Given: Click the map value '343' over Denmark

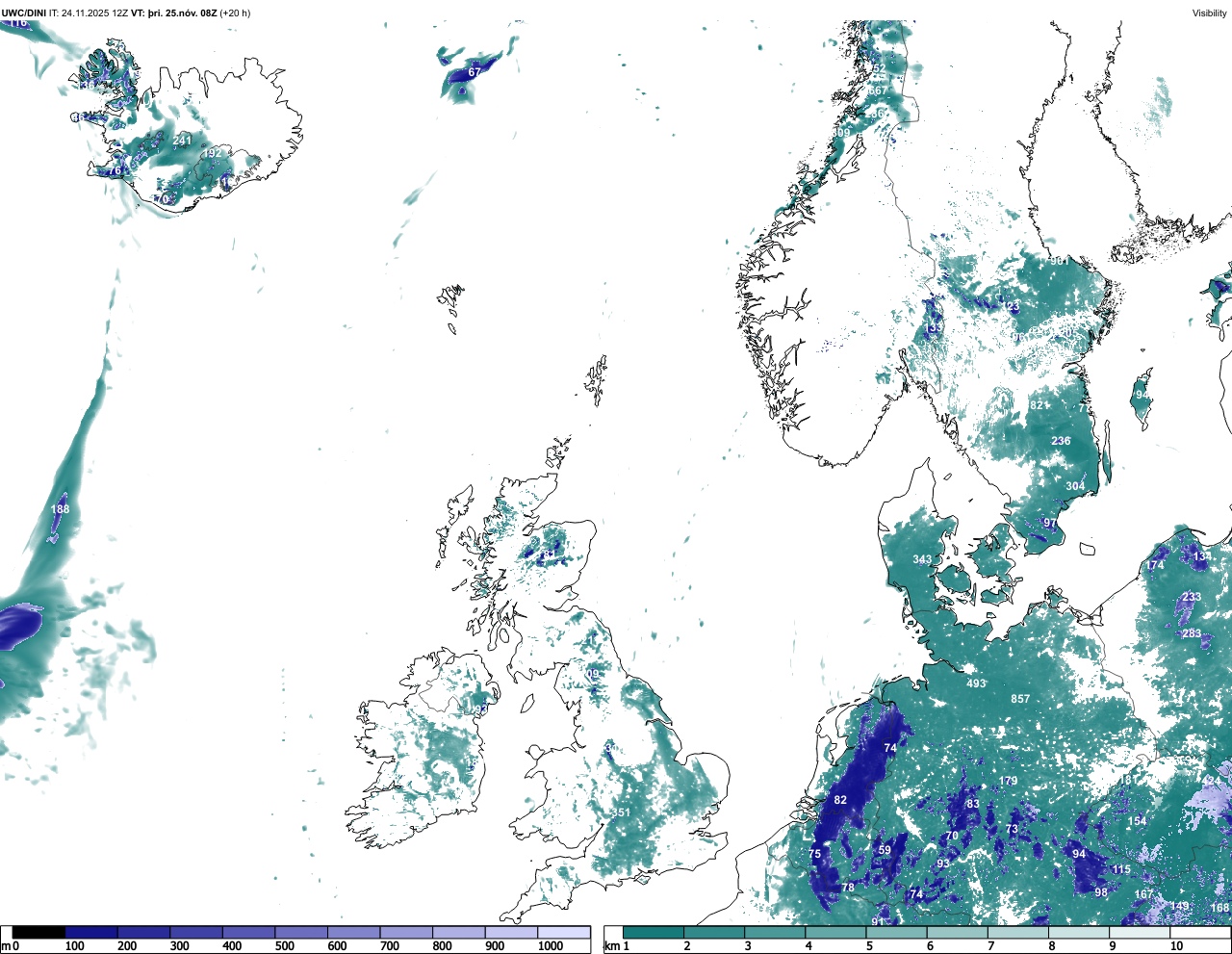Looking at the screenshot, I should tap(922, 559).
